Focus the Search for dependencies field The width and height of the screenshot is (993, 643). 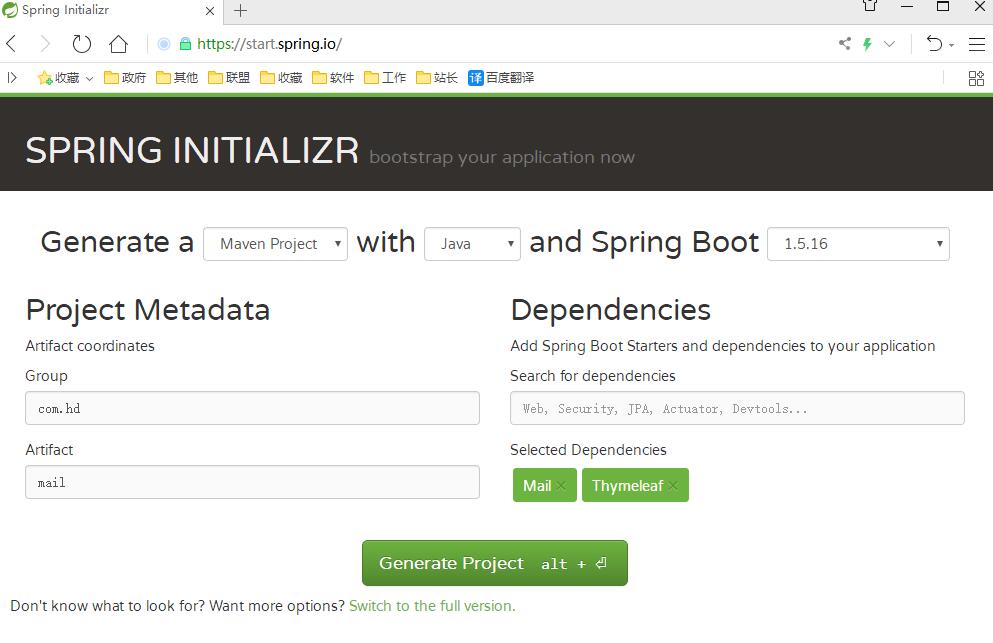click(x=737, y=408)
